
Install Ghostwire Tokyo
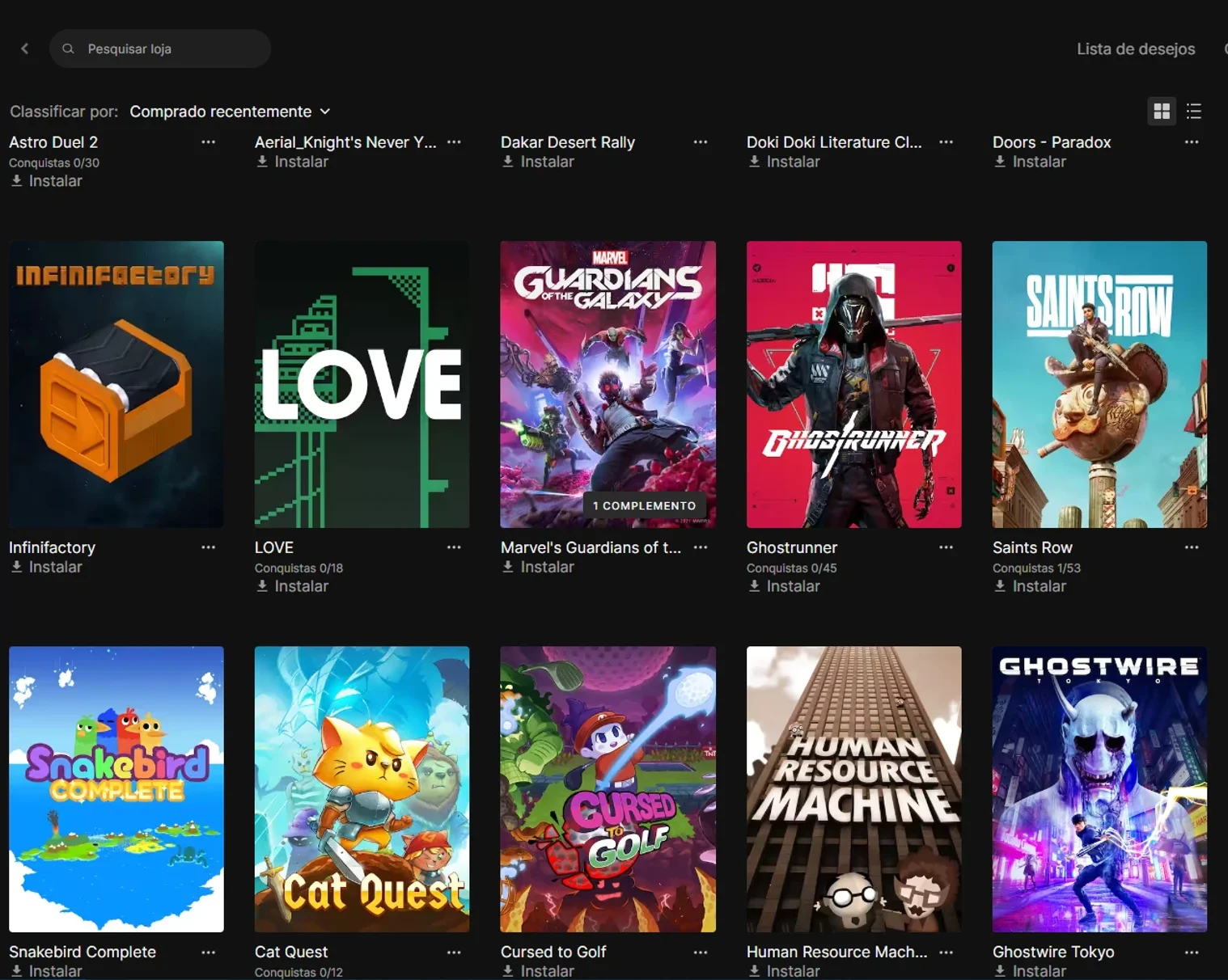(1031, 971)
